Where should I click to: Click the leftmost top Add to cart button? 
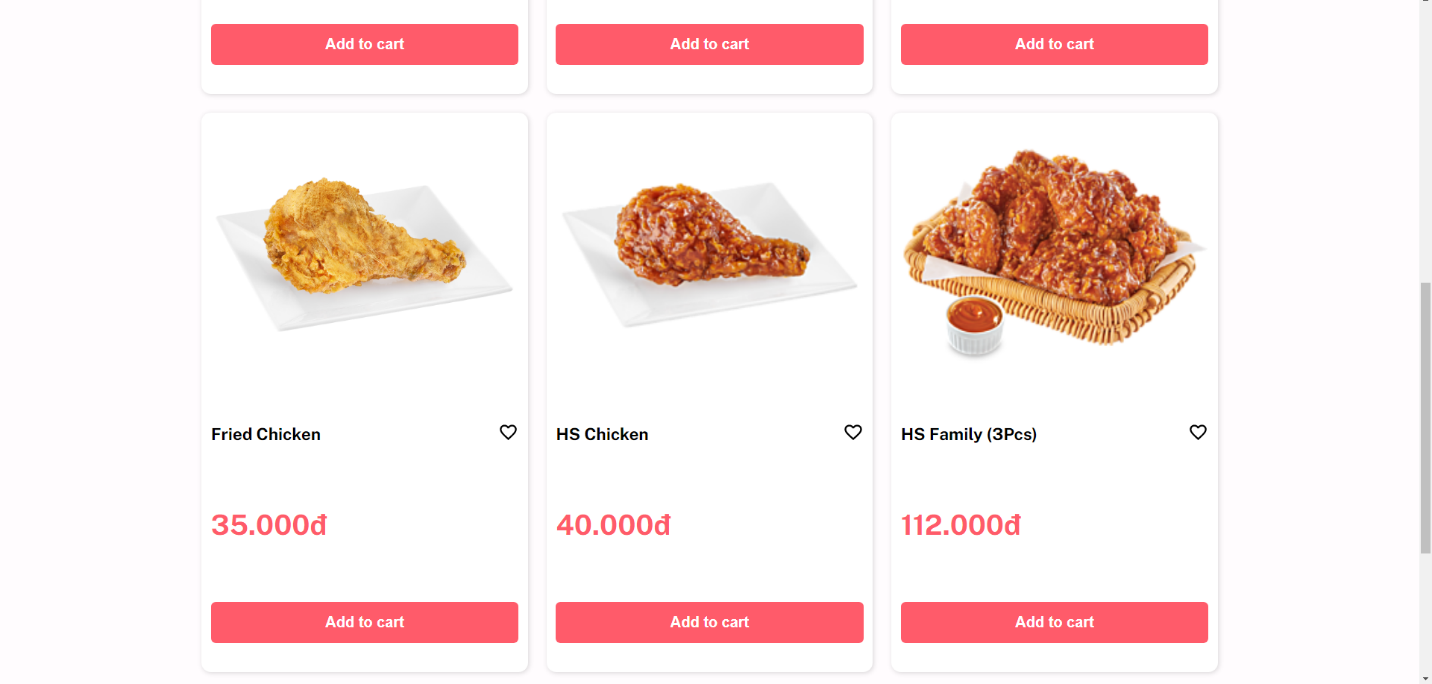[364, 44]
